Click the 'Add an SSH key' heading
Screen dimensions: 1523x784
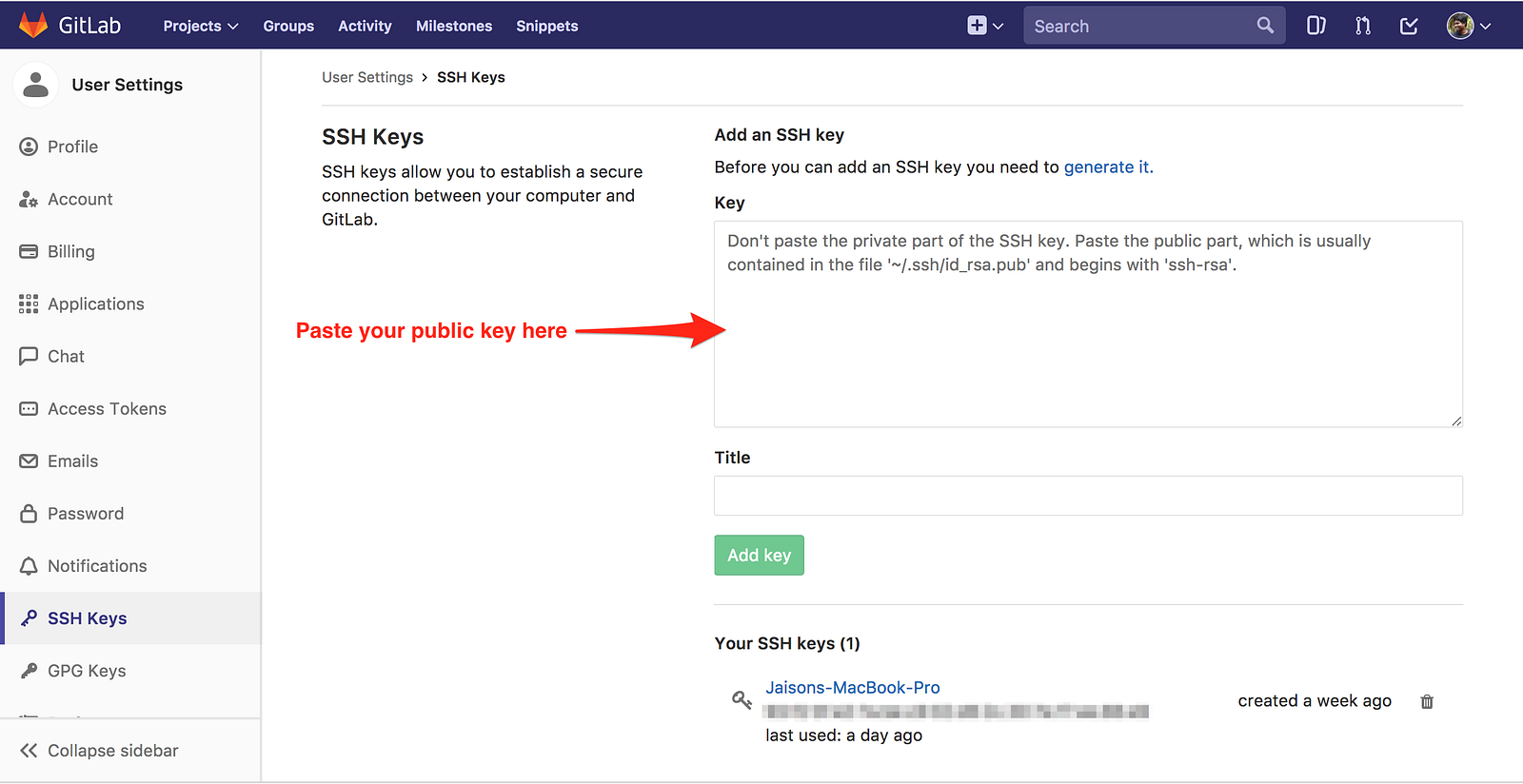780,135
